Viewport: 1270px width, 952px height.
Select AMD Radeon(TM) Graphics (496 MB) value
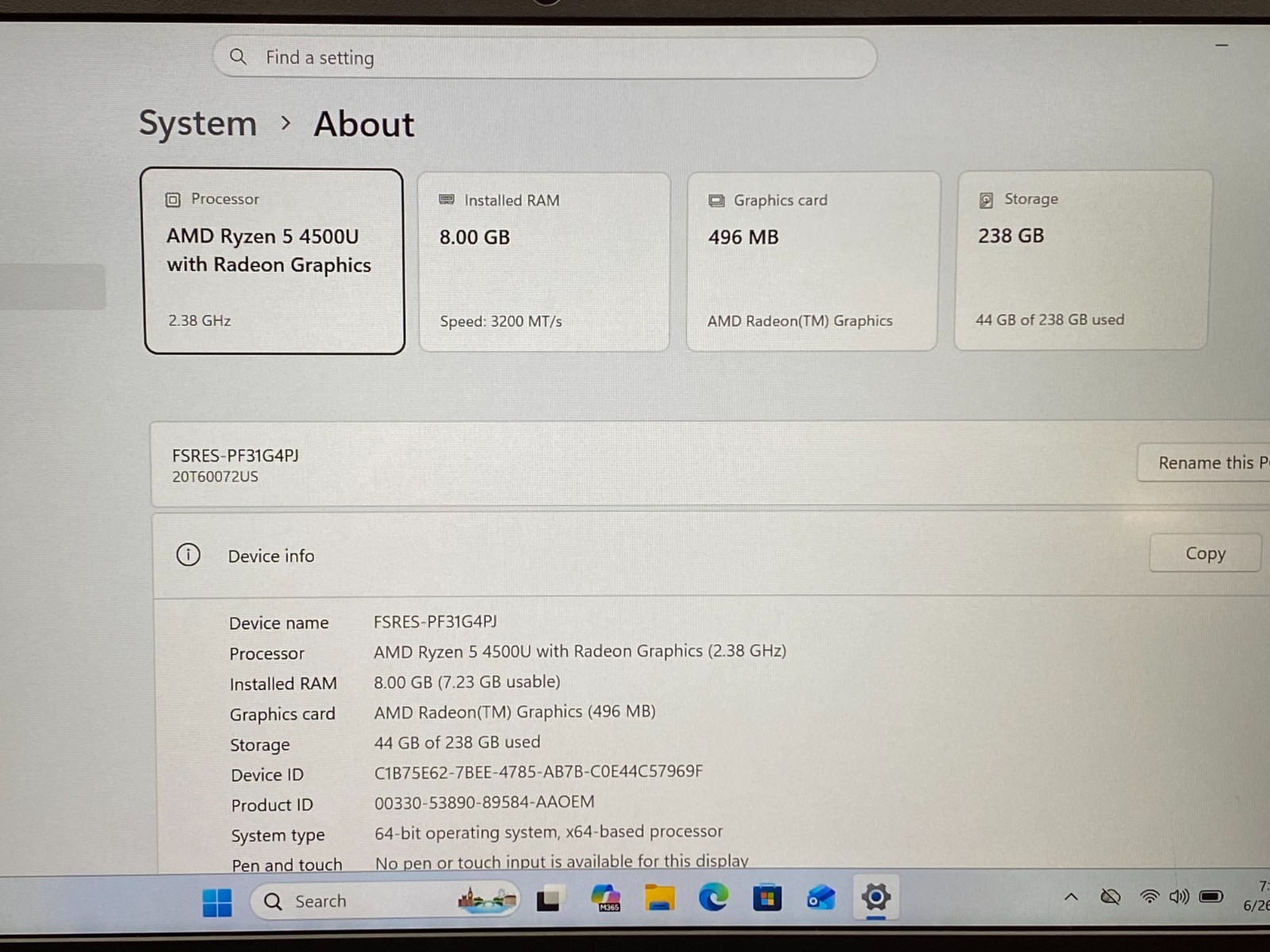(x=514, y=712)
